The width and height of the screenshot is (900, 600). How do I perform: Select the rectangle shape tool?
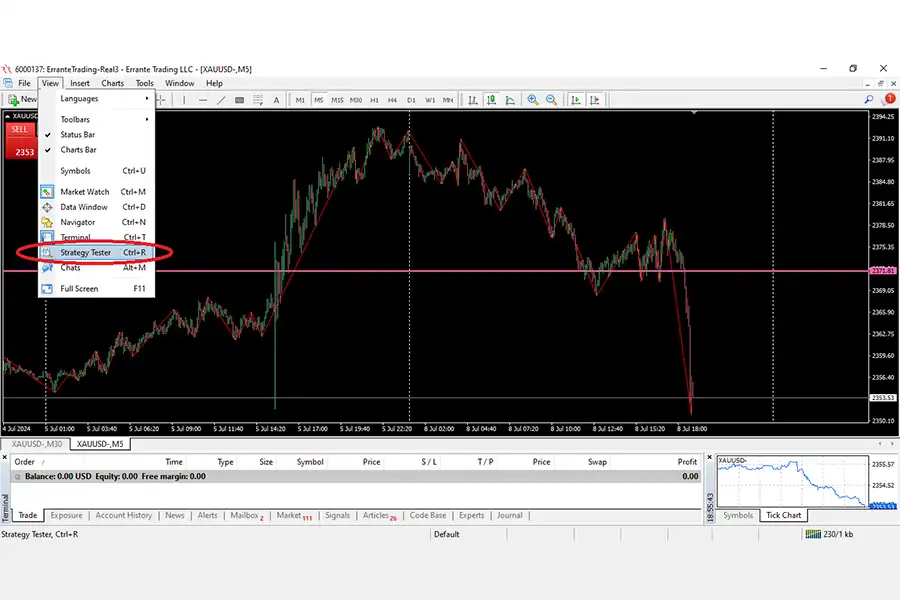point(239,100)
